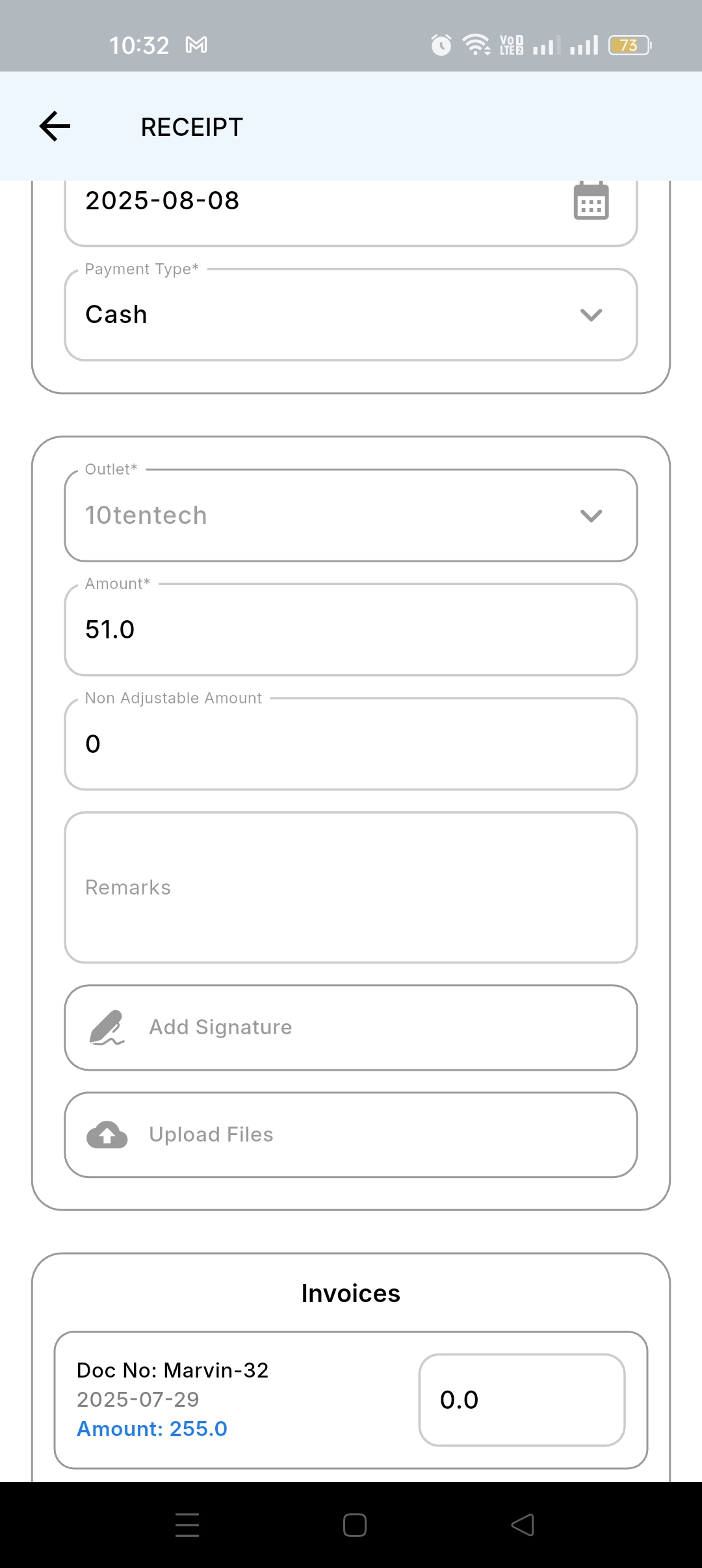This screenshot has height=1568, width=702.
Task: Focus the Non Adjustable Amount field
Action: (351, 744)
